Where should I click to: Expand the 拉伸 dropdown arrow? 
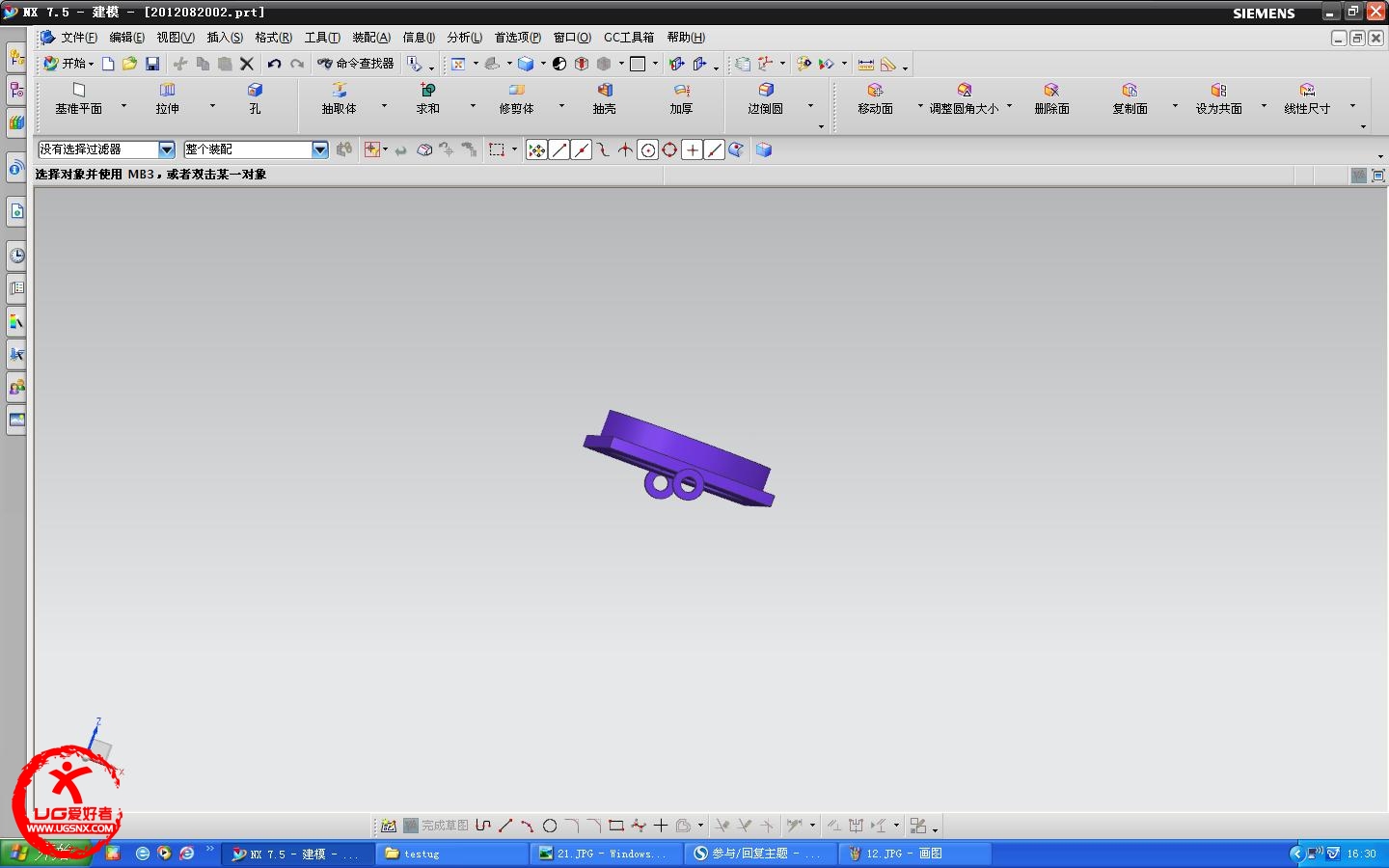coord(212,106)
